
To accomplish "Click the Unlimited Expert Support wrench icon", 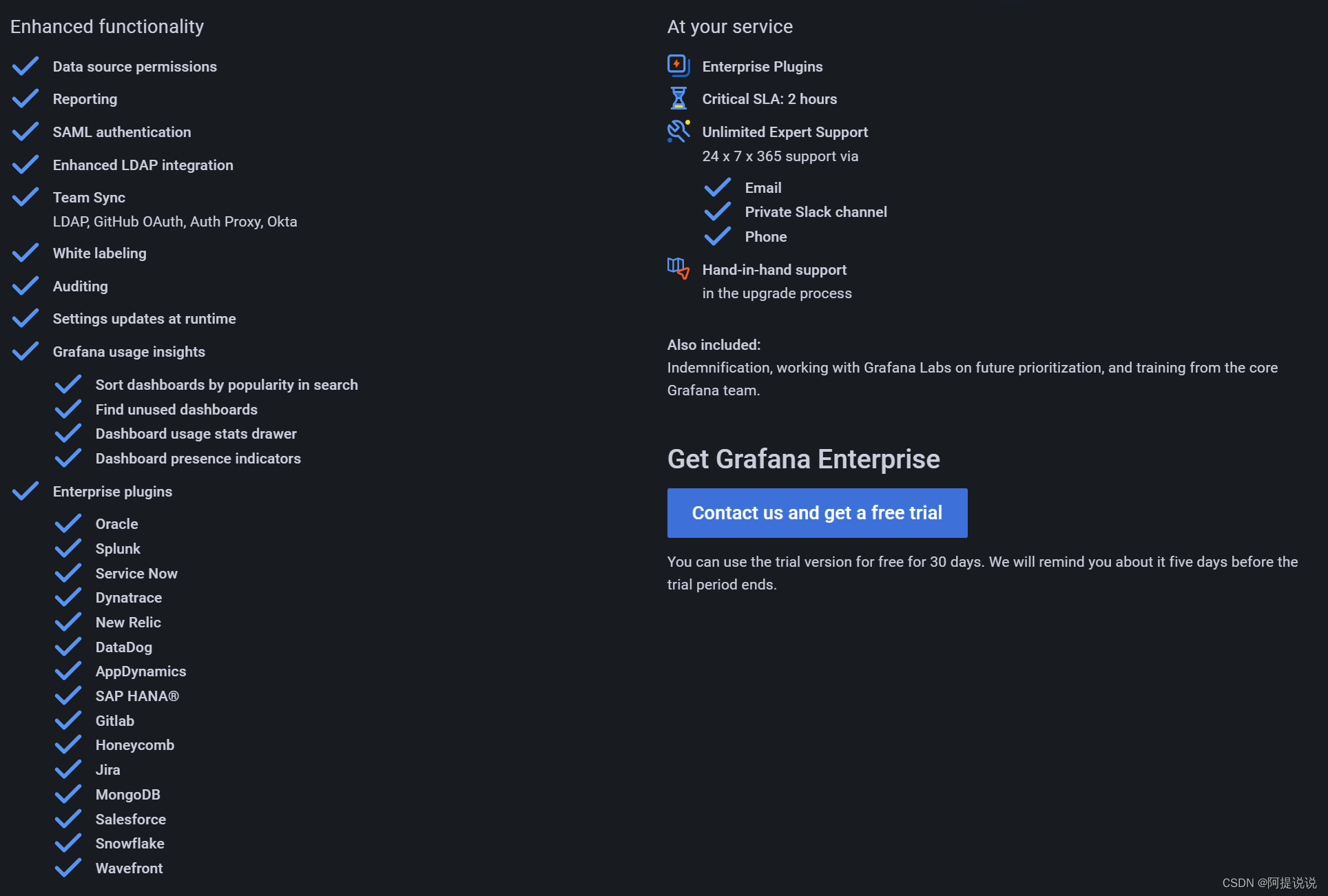I will coord(678,131).
